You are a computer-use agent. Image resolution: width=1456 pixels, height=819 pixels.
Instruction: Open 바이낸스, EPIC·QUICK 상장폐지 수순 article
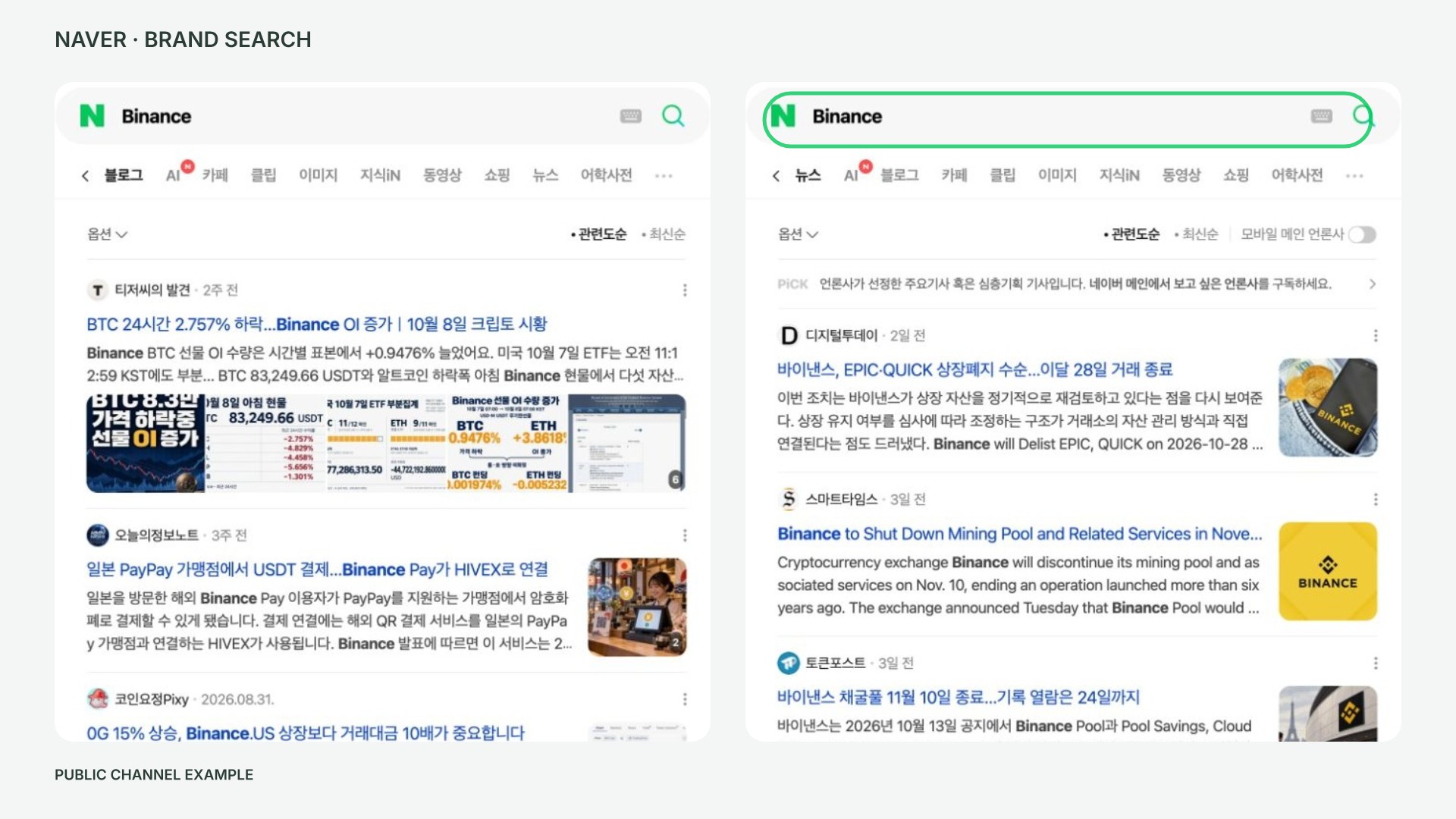[975, 370]
